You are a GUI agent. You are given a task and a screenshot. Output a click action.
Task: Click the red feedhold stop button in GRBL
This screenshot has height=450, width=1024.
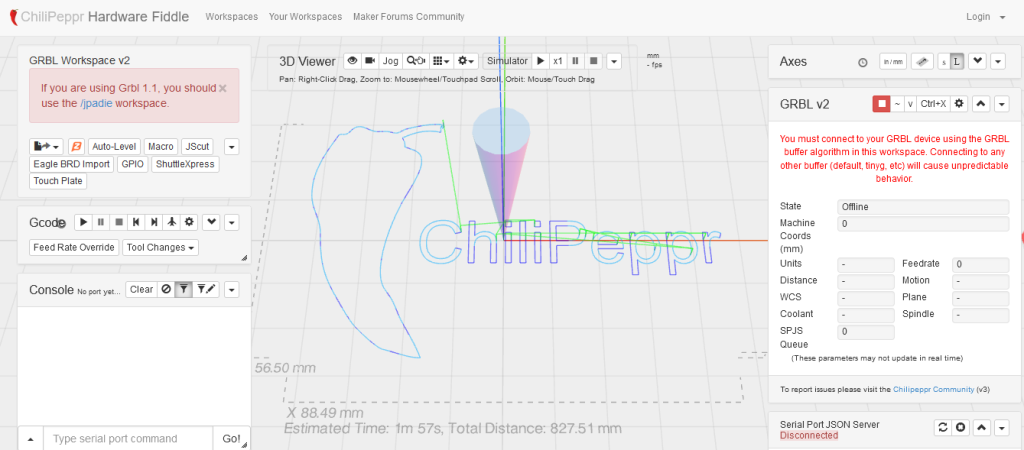coord(882,103)
